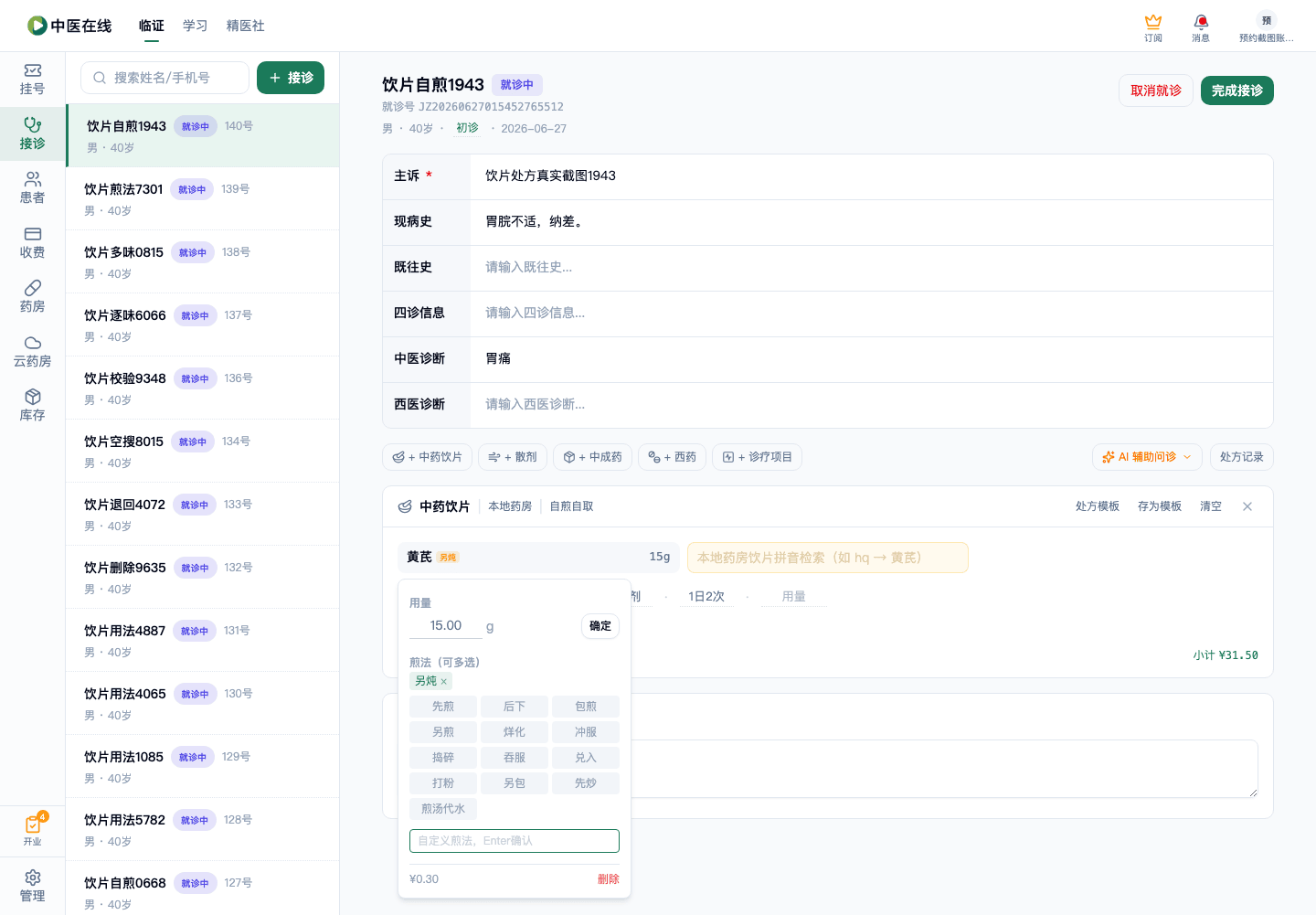
Task: Toggle the 后下 decoction method
Action: [515, 707]
